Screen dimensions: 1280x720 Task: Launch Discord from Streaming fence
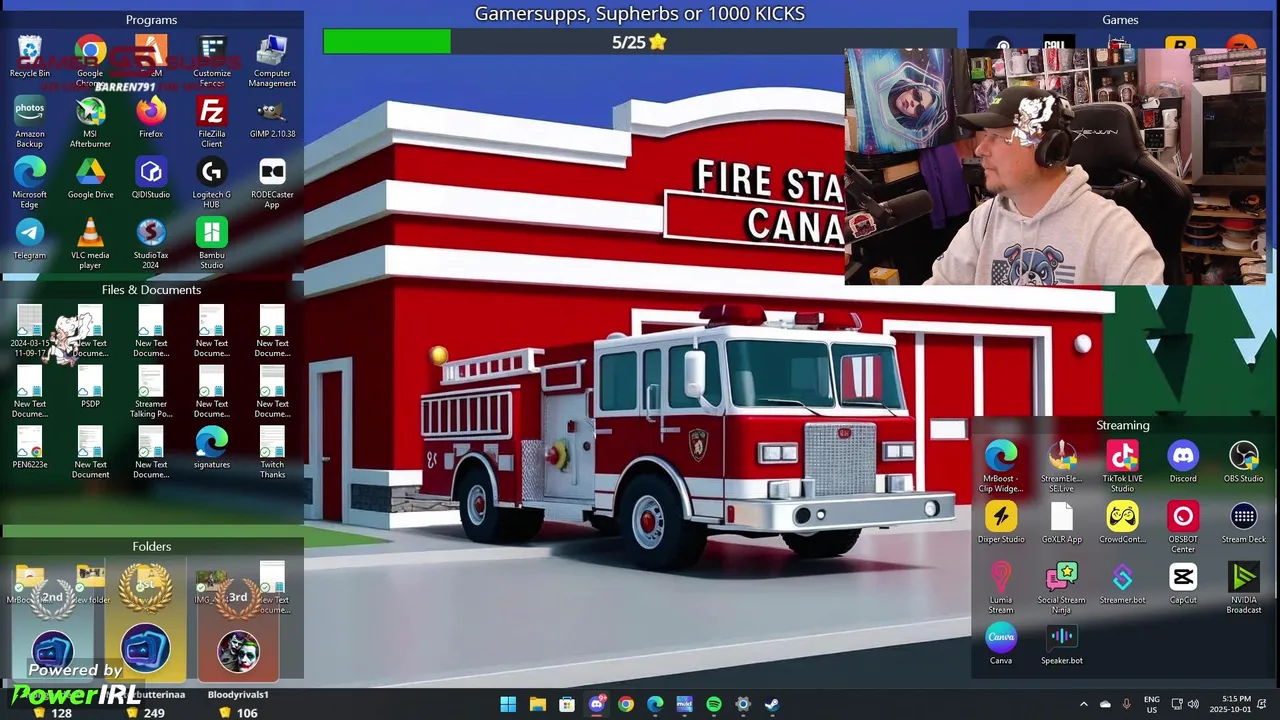pyautogui.click(x=1183, y=462)
